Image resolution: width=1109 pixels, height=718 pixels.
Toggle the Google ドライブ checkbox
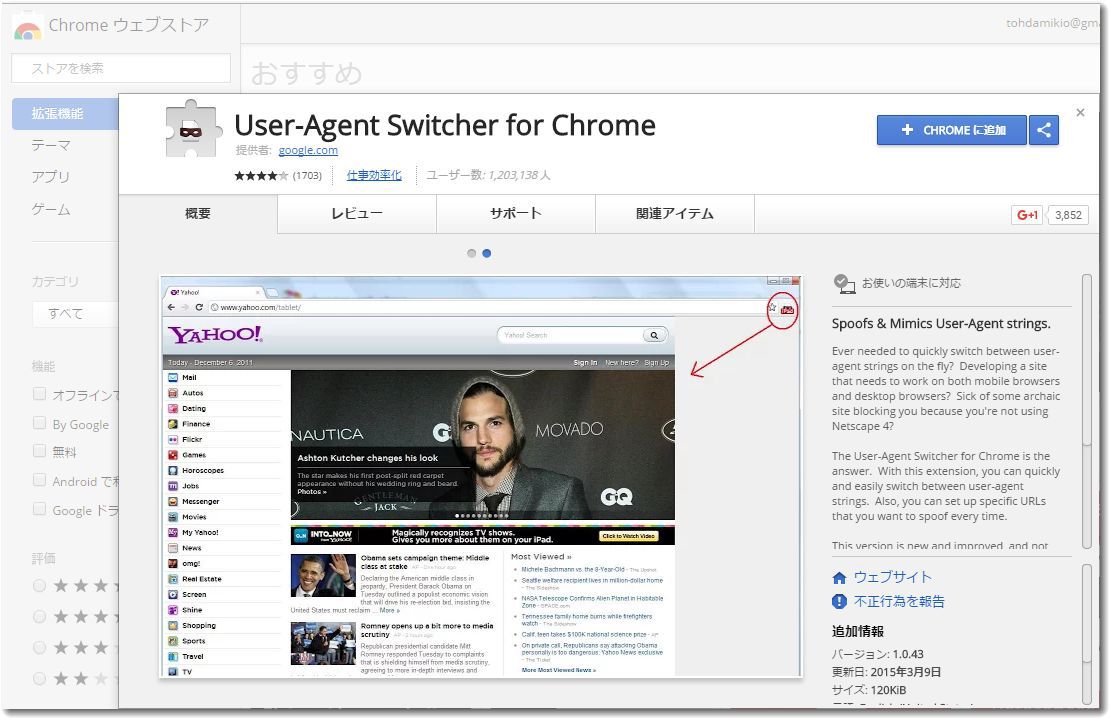click(40, 509)
